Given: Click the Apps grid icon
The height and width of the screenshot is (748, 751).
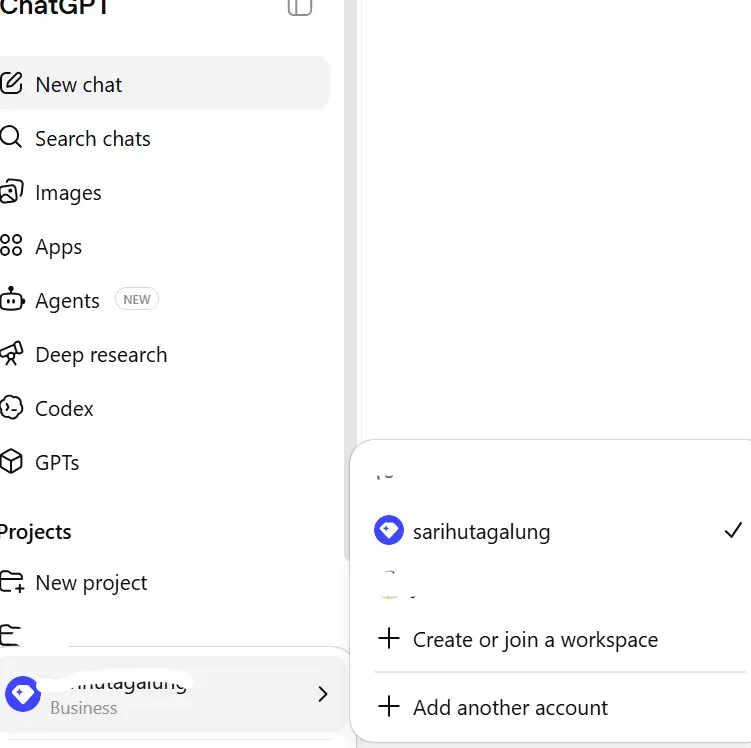Looking at the screenshot, I should 11,246.
